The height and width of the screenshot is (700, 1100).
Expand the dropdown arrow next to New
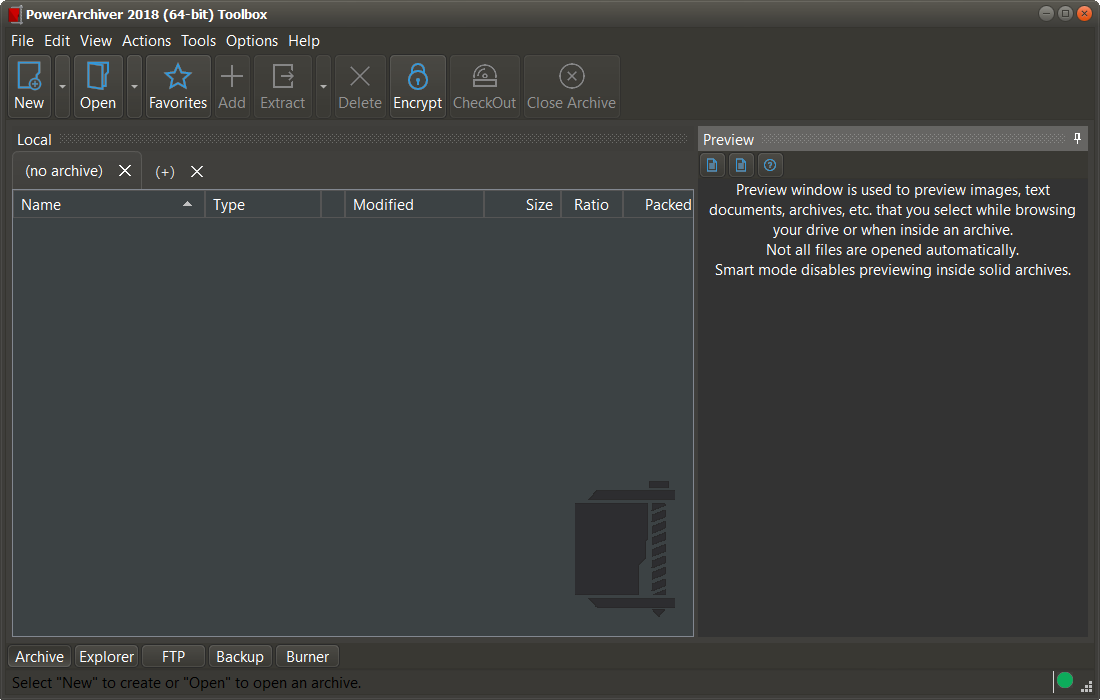pos(62,86)
